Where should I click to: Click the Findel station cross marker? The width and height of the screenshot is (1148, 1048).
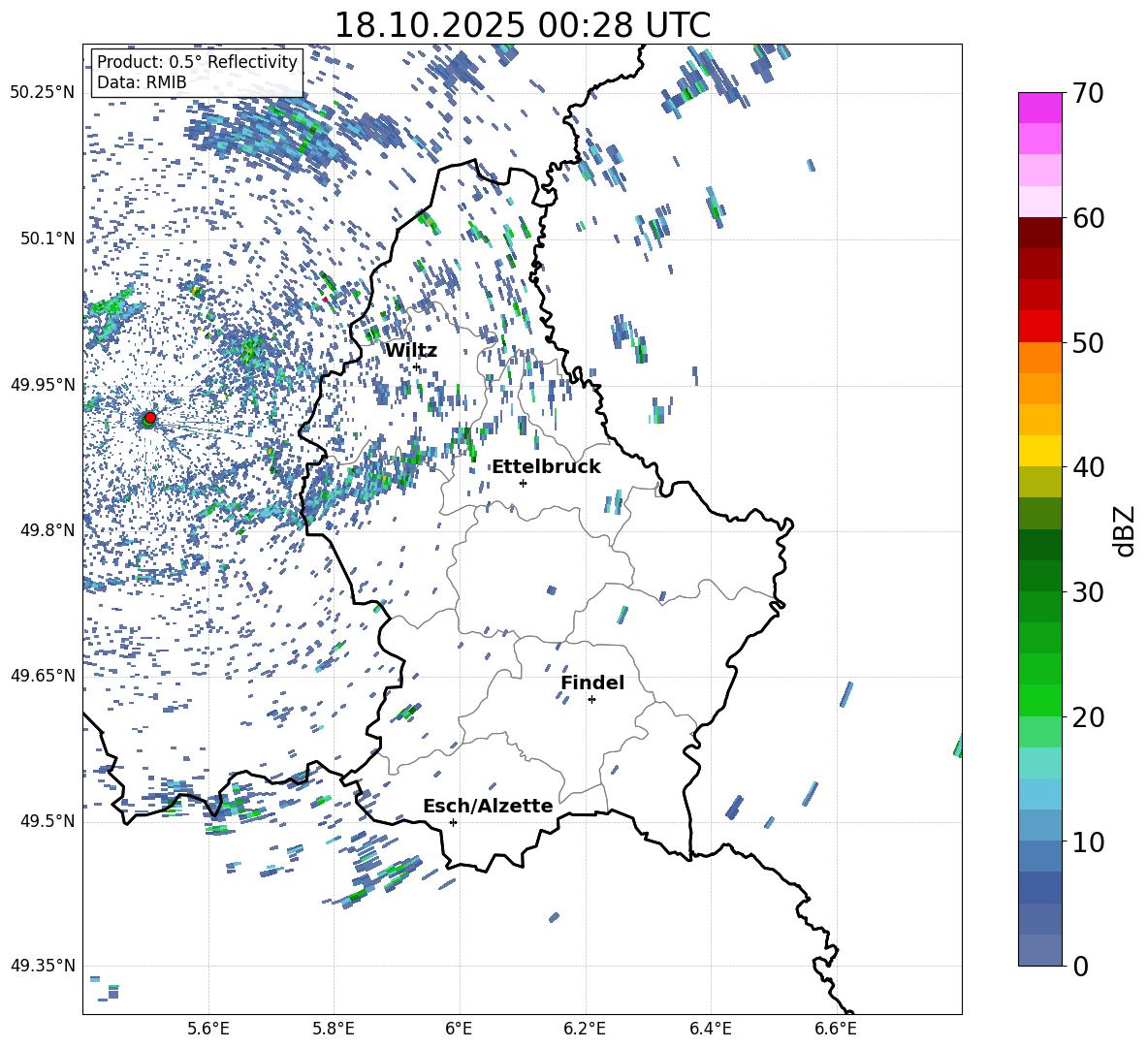(x=591, y=699)
